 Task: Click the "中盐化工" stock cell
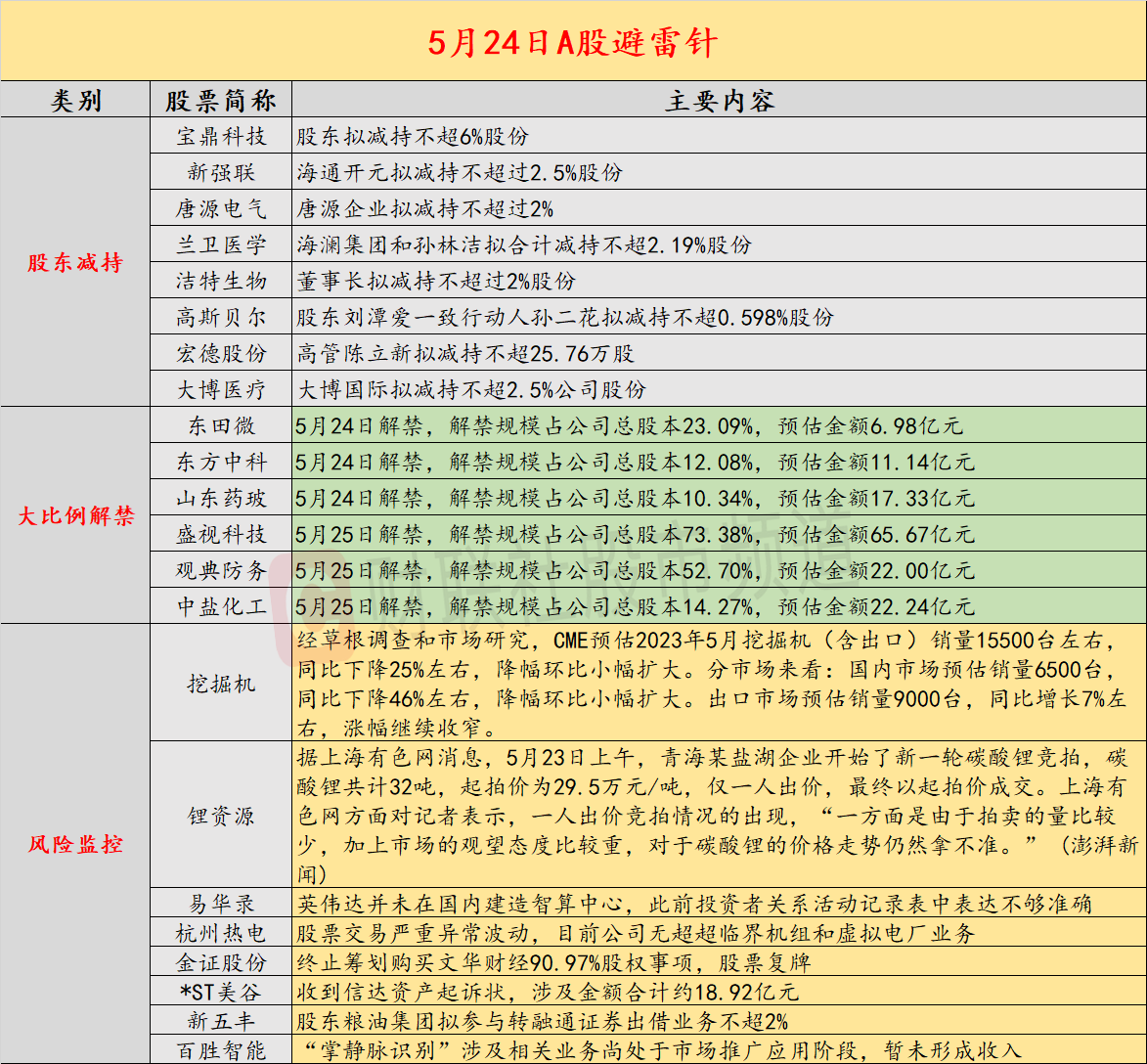pos(221,606)
